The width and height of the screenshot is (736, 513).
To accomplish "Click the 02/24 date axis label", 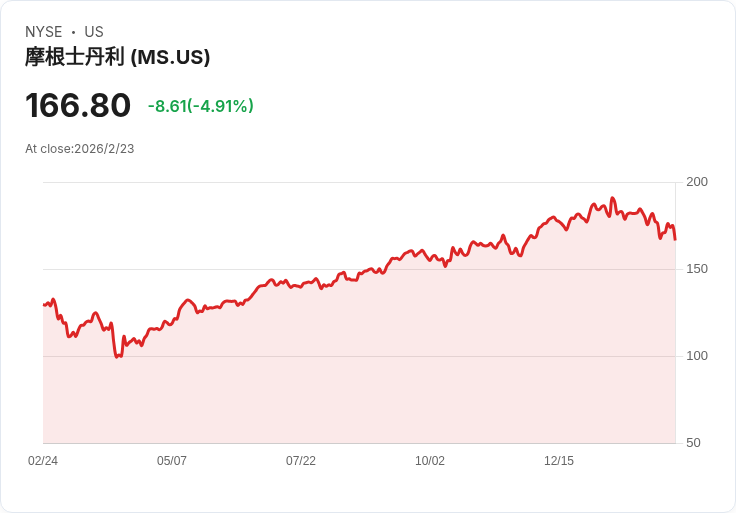I will click(43, 460).
